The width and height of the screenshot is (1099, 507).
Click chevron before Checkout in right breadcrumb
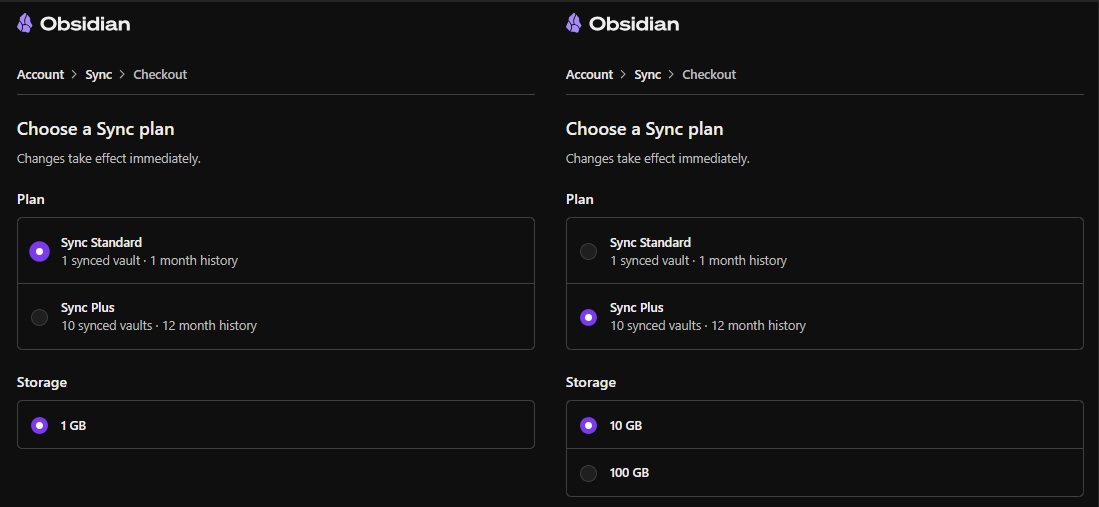672,75
